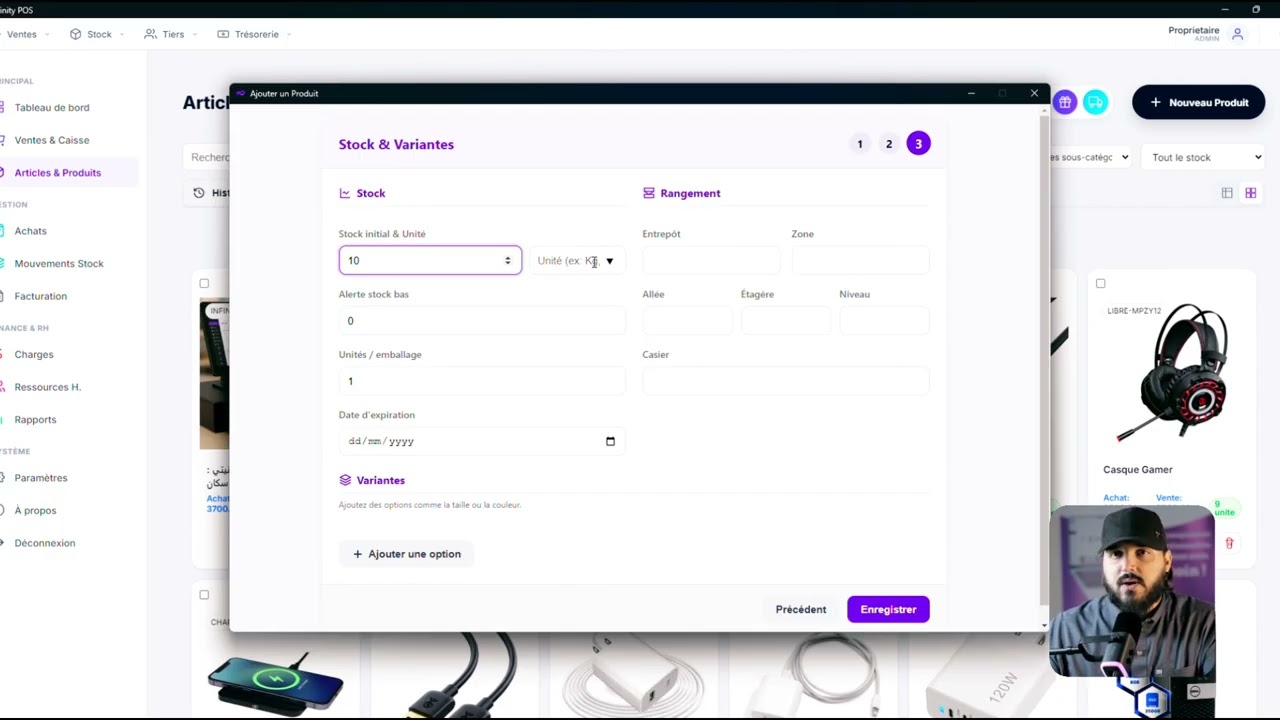Delete Casque Gamer with trash icon
1280x720 pixels.
click(x=1229, y=543)
